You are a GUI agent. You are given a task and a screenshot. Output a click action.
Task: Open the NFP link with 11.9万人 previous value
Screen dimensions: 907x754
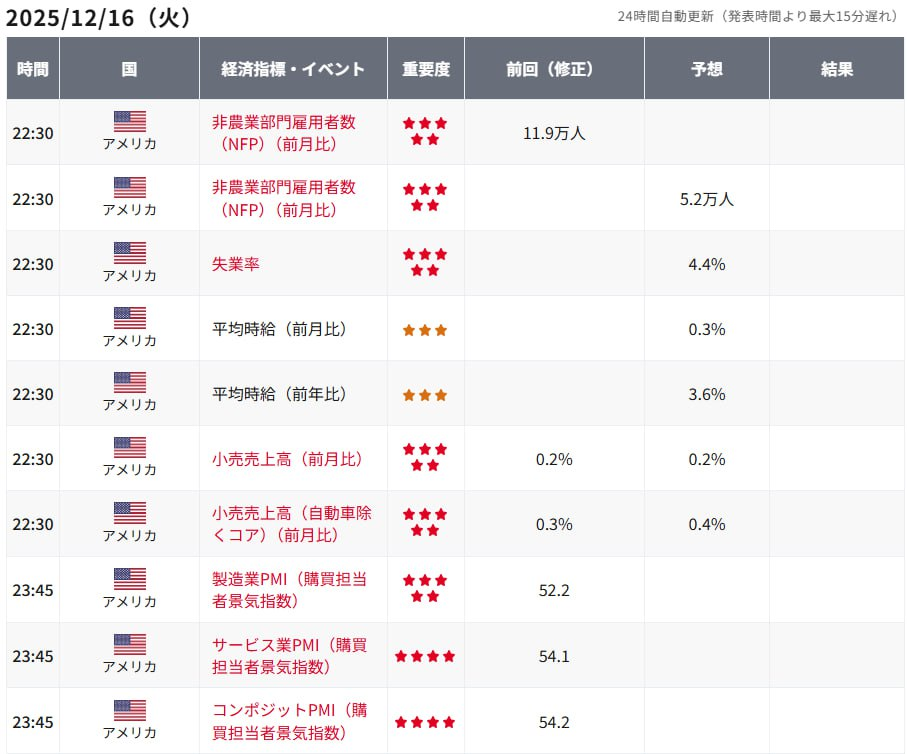coord(284,133)
